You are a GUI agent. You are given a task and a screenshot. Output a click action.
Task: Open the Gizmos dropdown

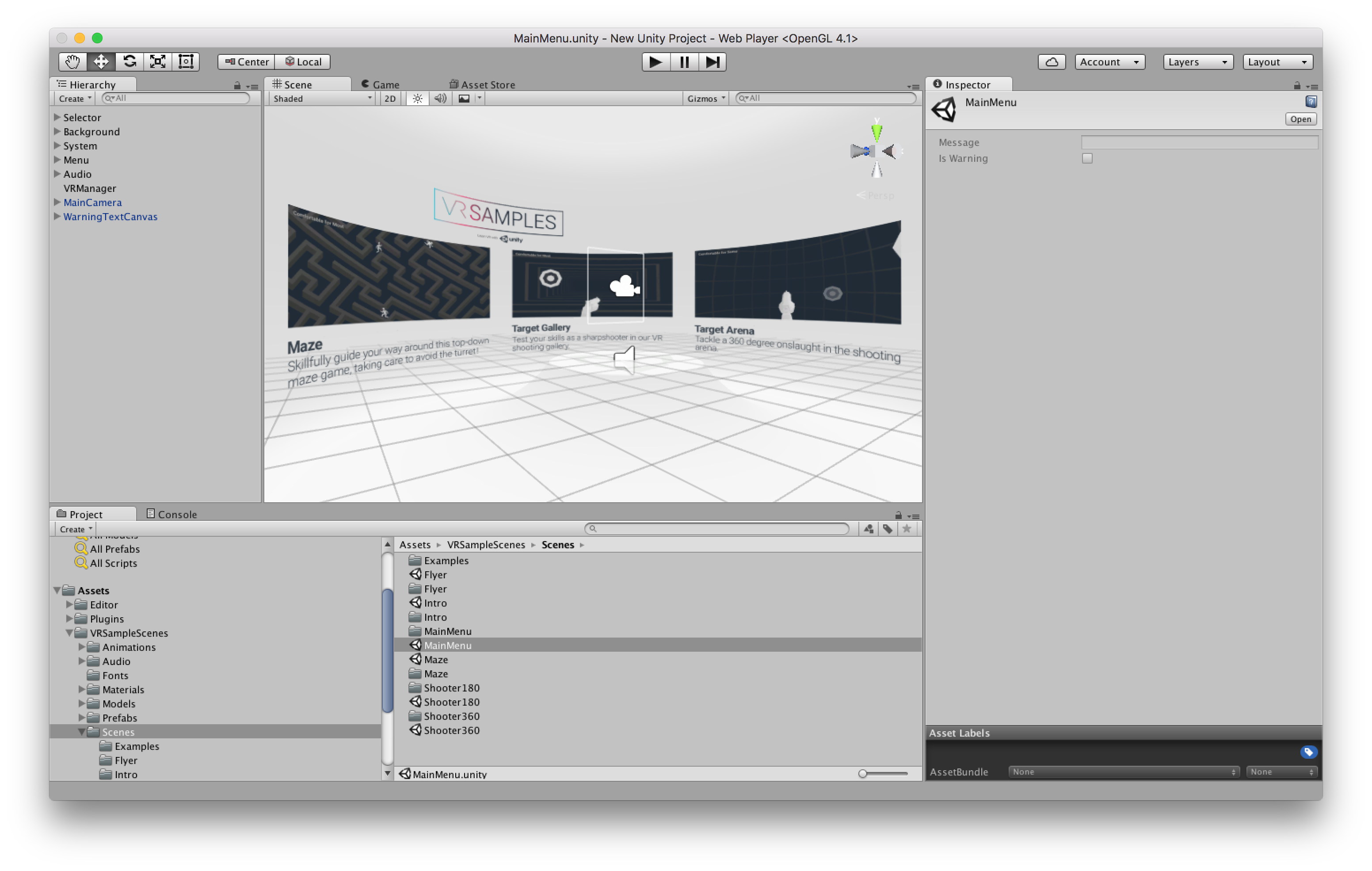pos(705,98)
